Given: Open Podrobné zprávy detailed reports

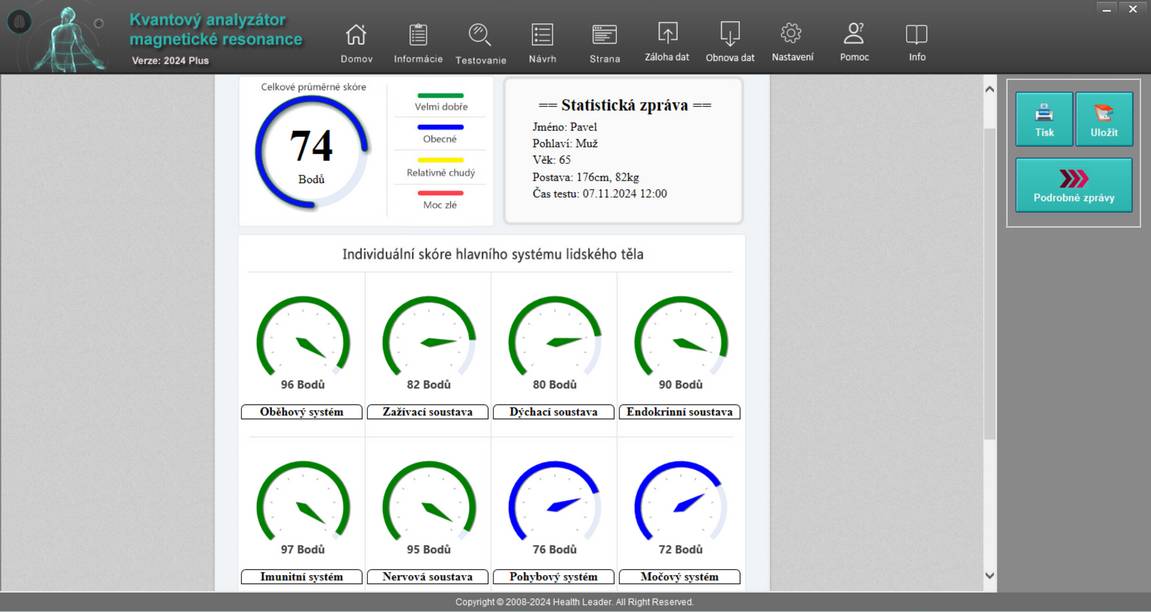Looking at the screenshot, I should 1074,185.
